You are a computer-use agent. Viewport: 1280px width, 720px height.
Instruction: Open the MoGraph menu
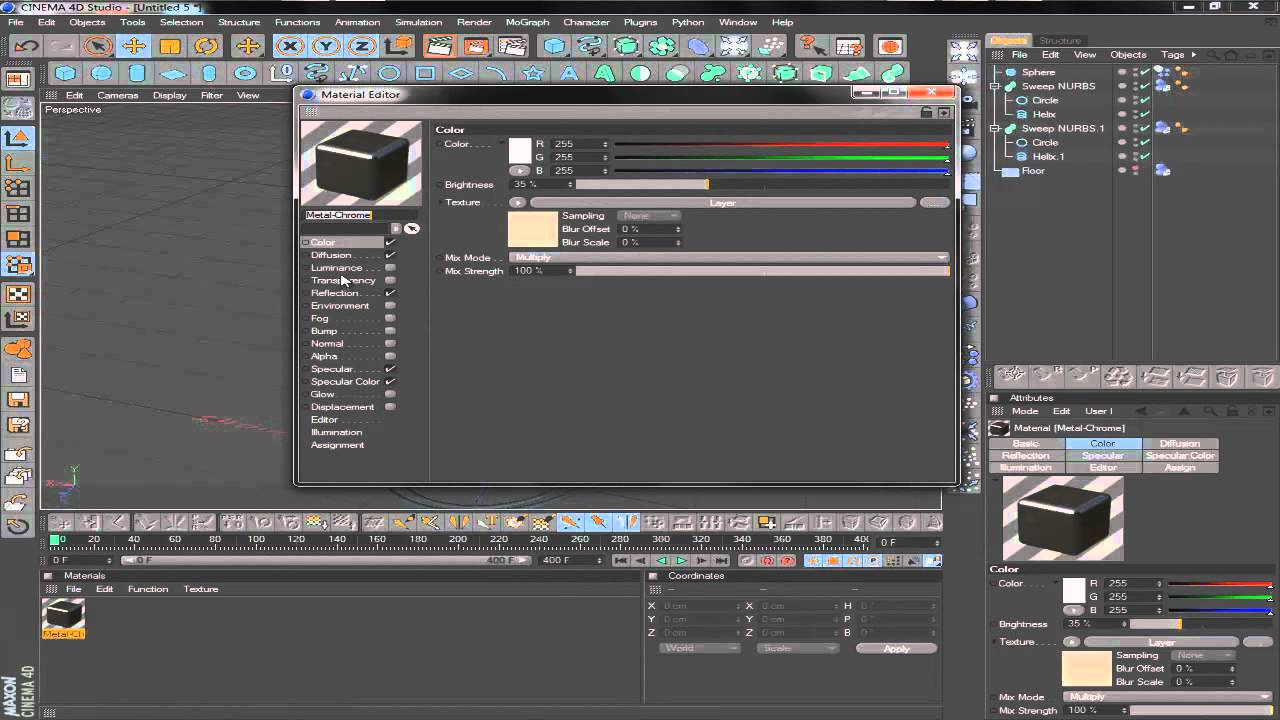pyautogui.click(x=526, y=22)
